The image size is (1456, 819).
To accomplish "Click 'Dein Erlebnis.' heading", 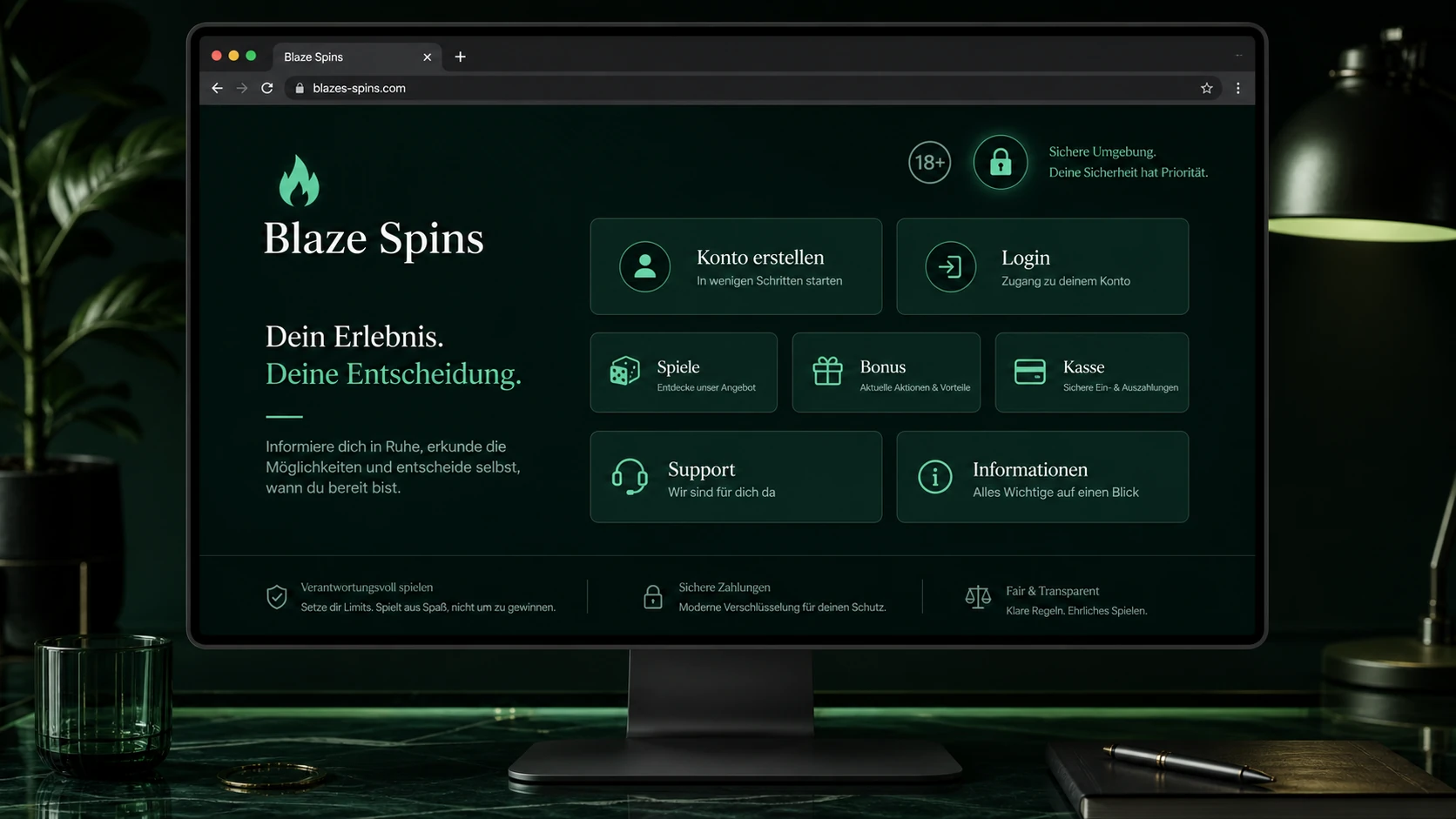I will pos(354,336).
